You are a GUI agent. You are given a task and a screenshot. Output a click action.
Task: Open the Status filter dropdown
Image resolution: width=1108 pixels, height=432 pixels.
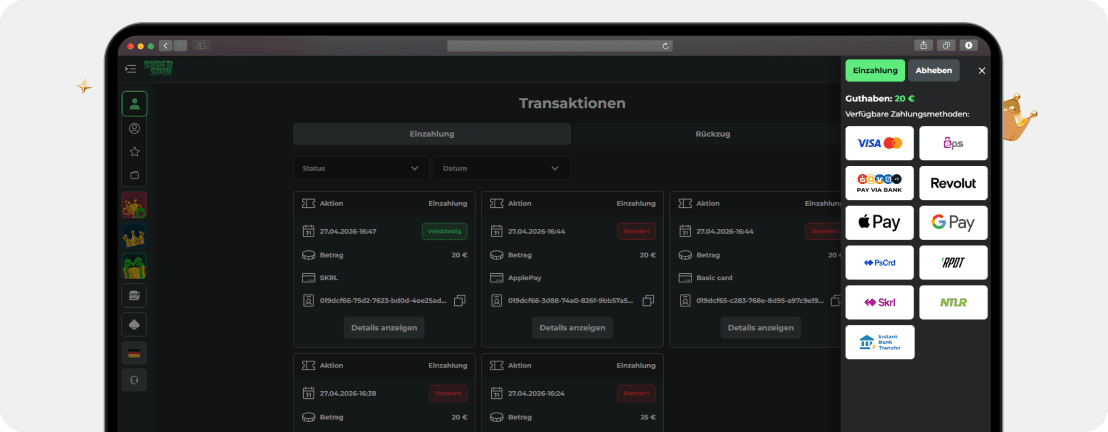point(361,168)
